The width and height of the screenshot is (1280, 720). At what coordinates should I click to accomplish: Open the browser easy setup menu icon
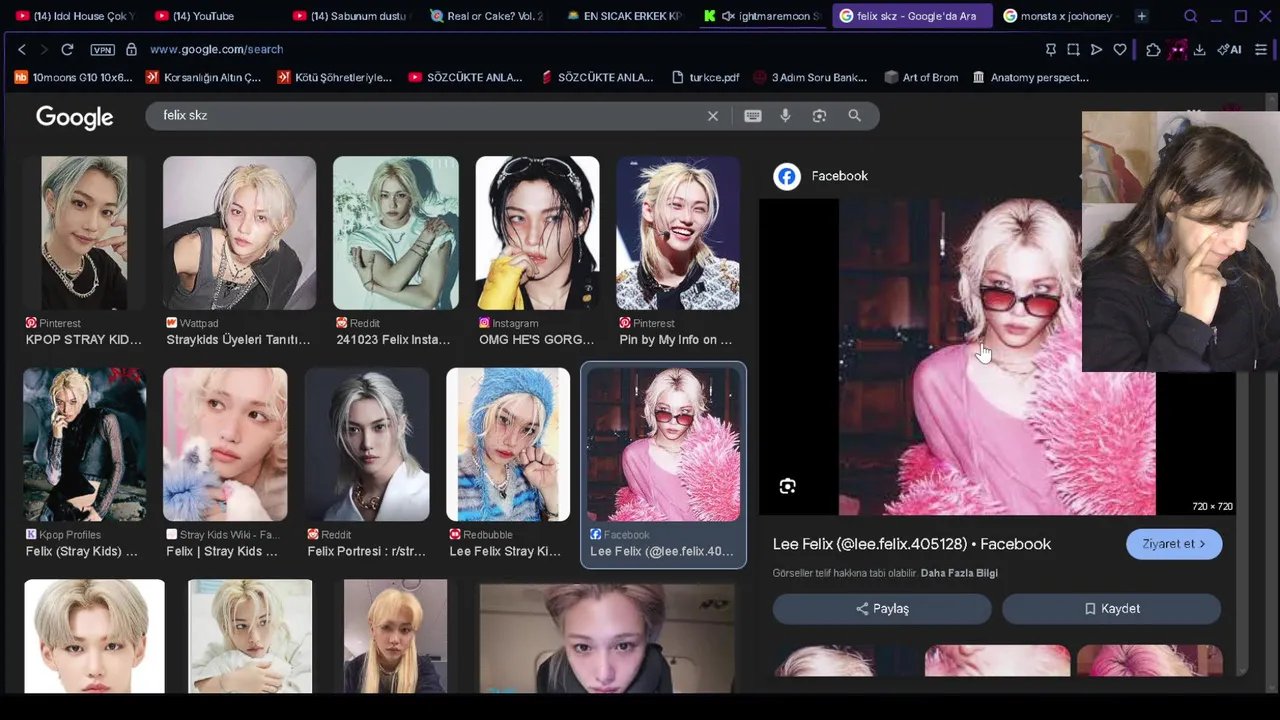[x=1261, y=49]
